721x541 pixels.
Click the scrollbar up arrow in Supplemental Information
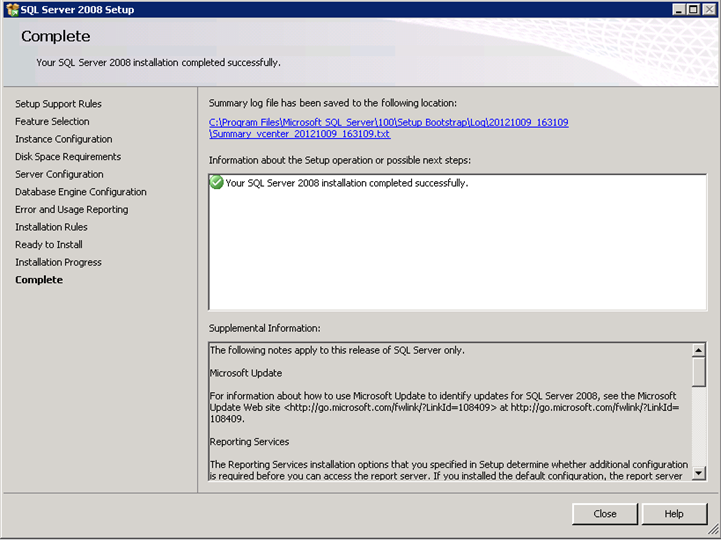pyautogui.click(x=698, y=350)
